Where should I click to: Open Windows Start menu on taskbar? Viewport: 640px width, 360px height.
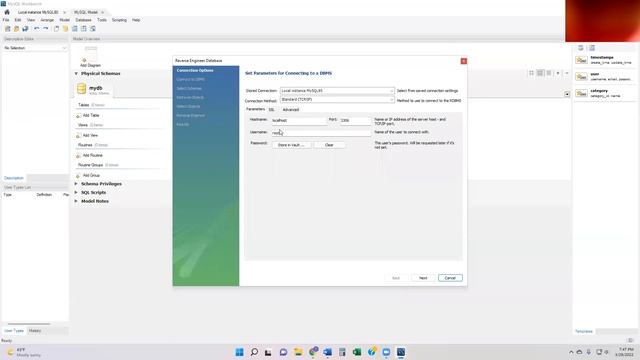239,352
